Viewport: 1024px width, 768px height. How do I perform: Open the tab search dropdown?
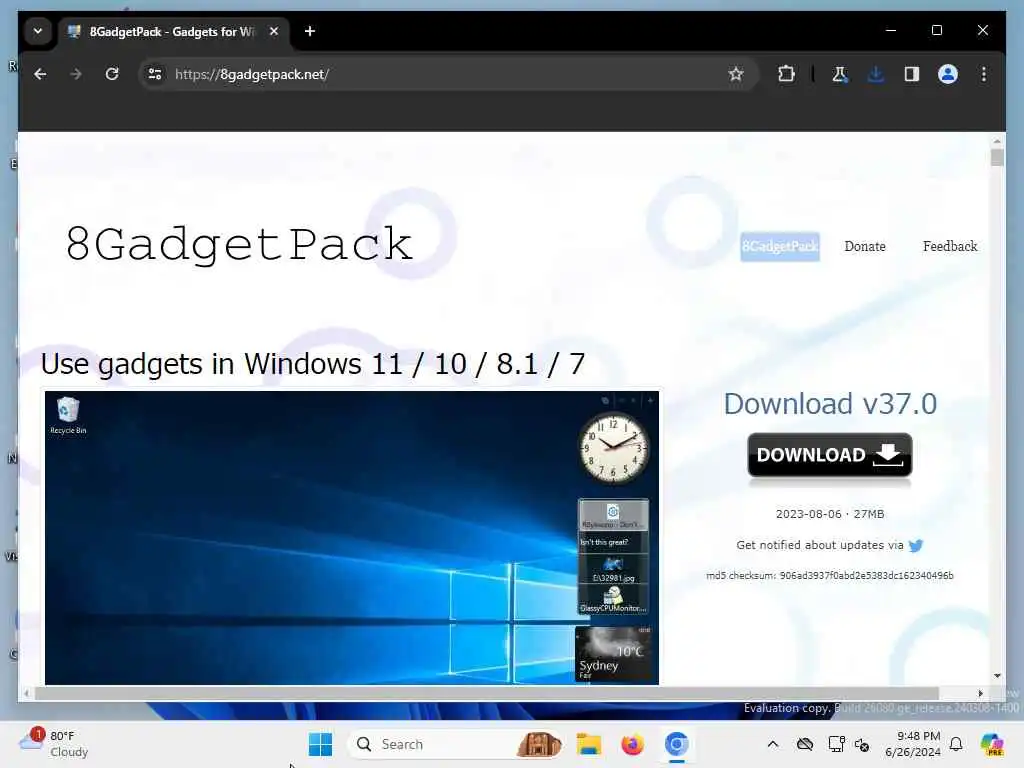pos(38,31)
